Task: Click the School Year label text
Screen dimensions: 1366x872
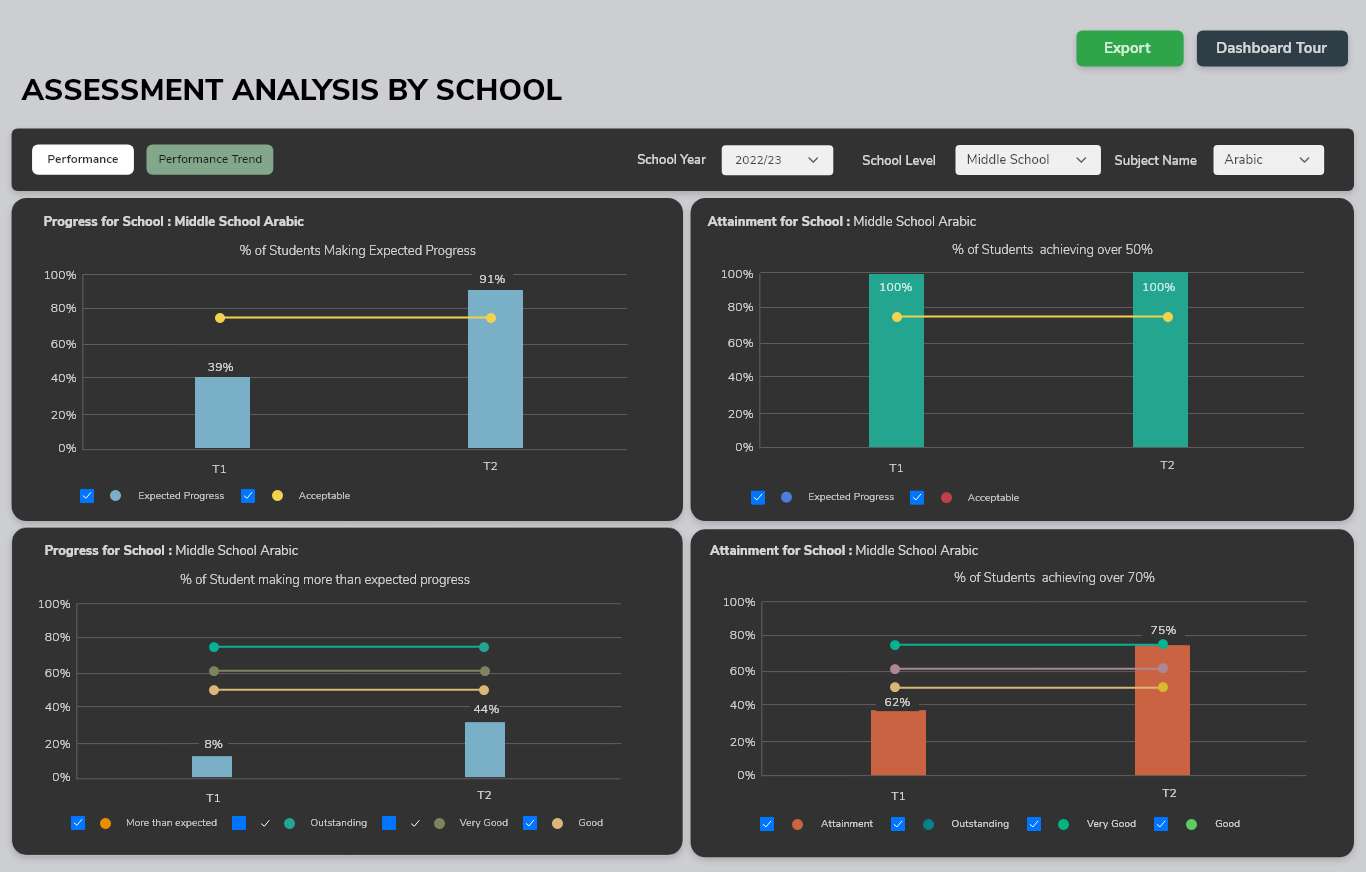Action: click(x=671, y=159)
